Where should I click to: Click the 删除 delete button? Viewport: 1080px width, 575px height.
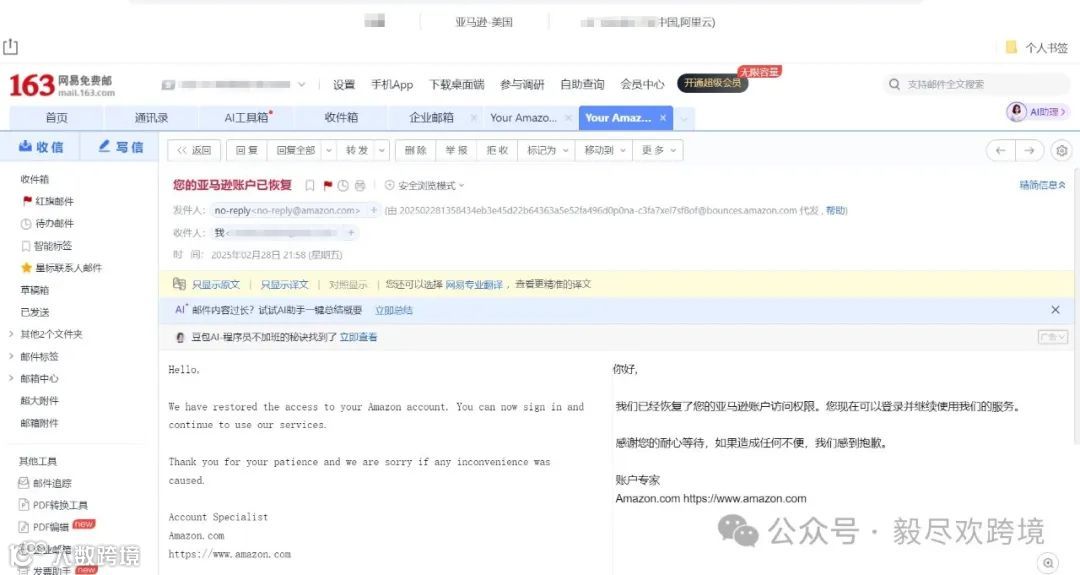pyautogui.click(x=415, y=150)
